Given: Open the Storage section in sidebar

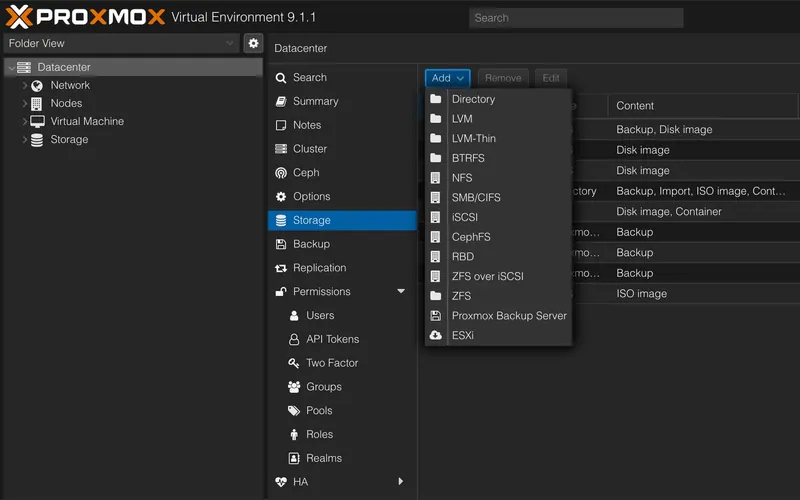Looking at the screenshot, I should pyautogui.click(x=342, y=220).
